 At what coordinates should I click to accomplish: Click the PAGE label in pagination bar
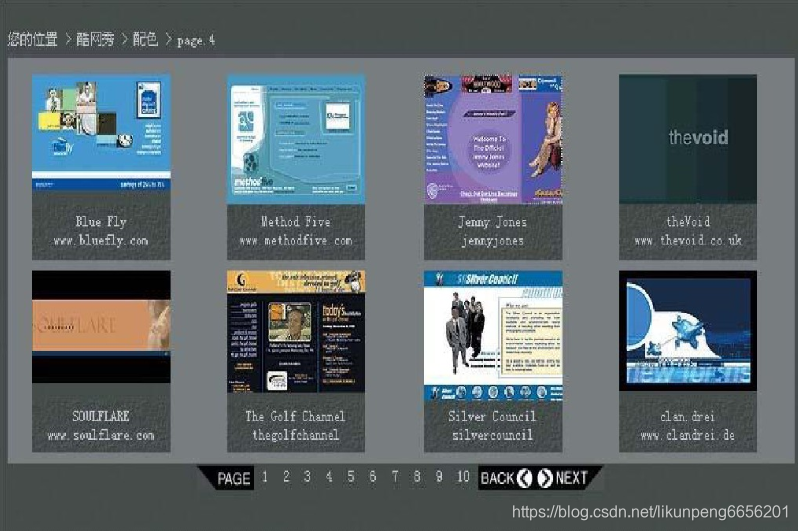(234, 479)
